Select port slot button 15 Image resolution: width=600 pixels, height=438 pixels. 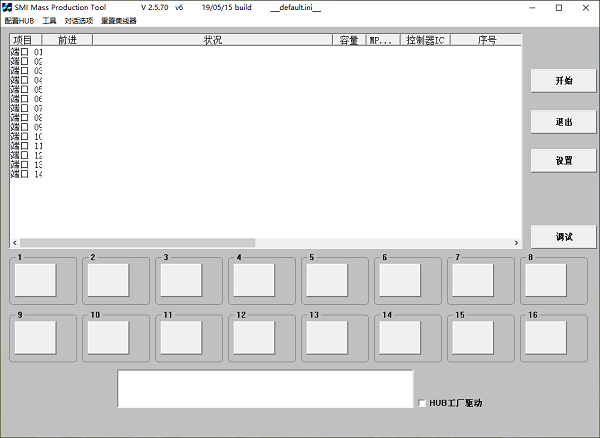click(x=473, y=337)
